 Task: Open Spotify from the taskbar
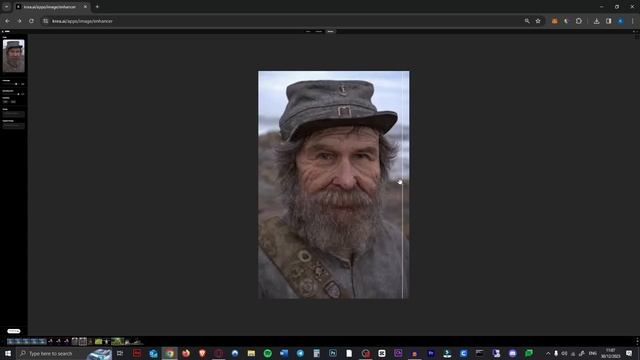point(267,353)
